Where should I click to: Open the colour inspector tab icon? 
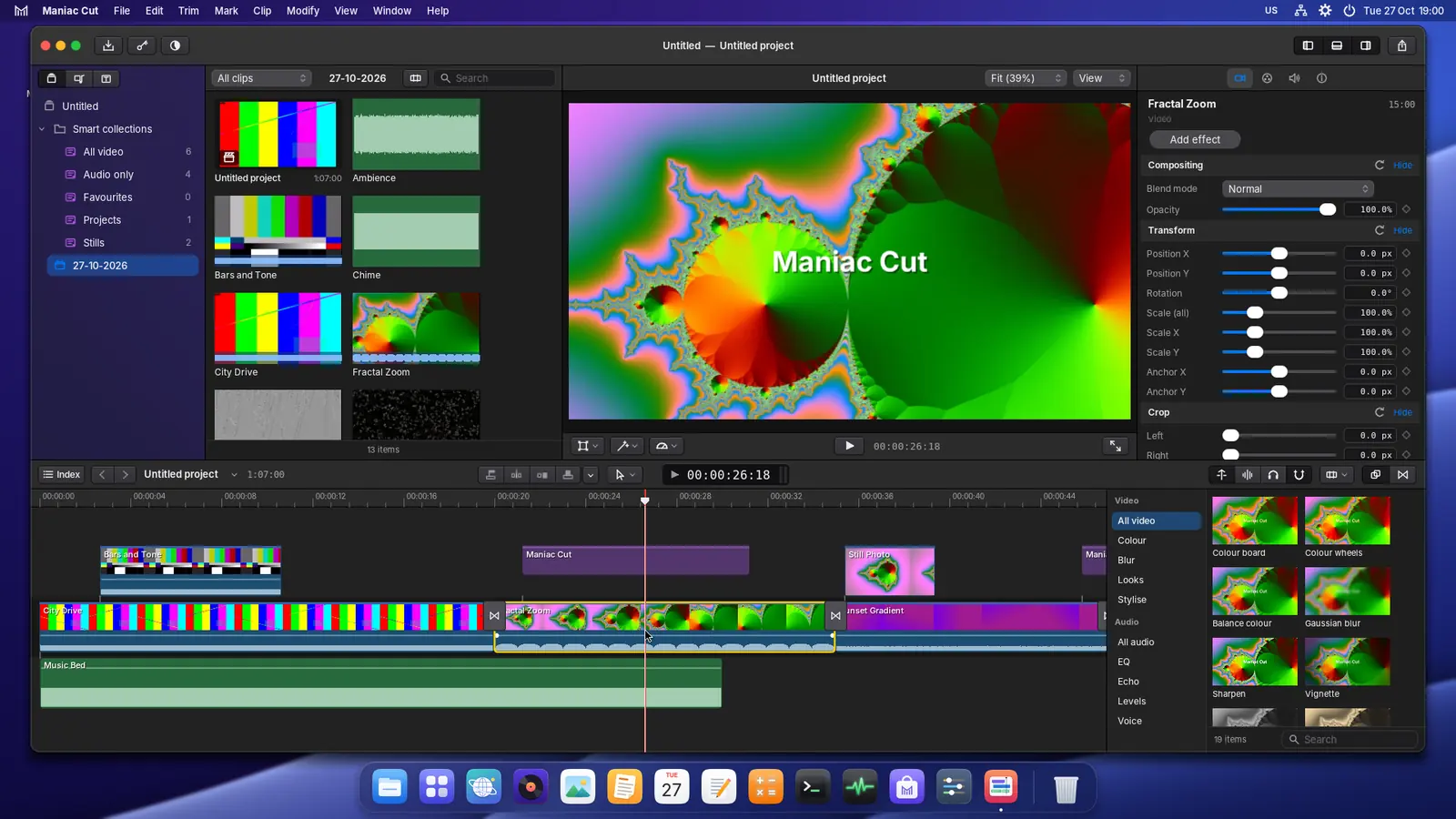(x=1267, y=78)
